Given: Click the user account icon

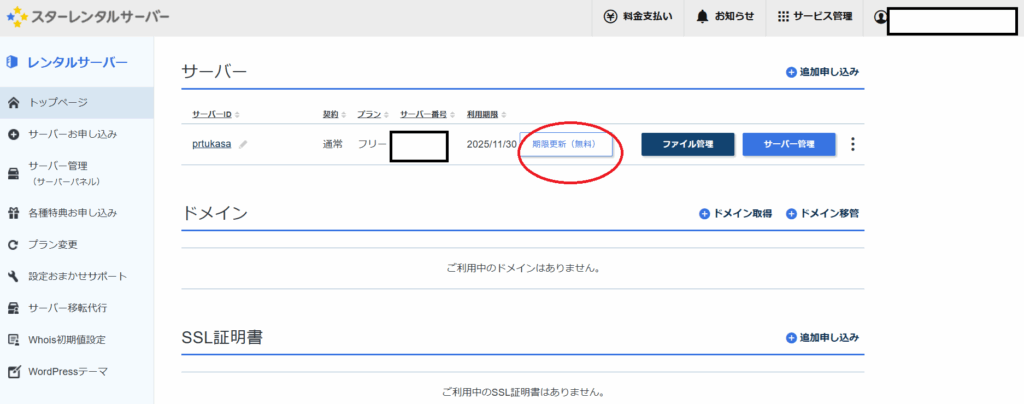Looking at the screenshot, I should 880,17.
